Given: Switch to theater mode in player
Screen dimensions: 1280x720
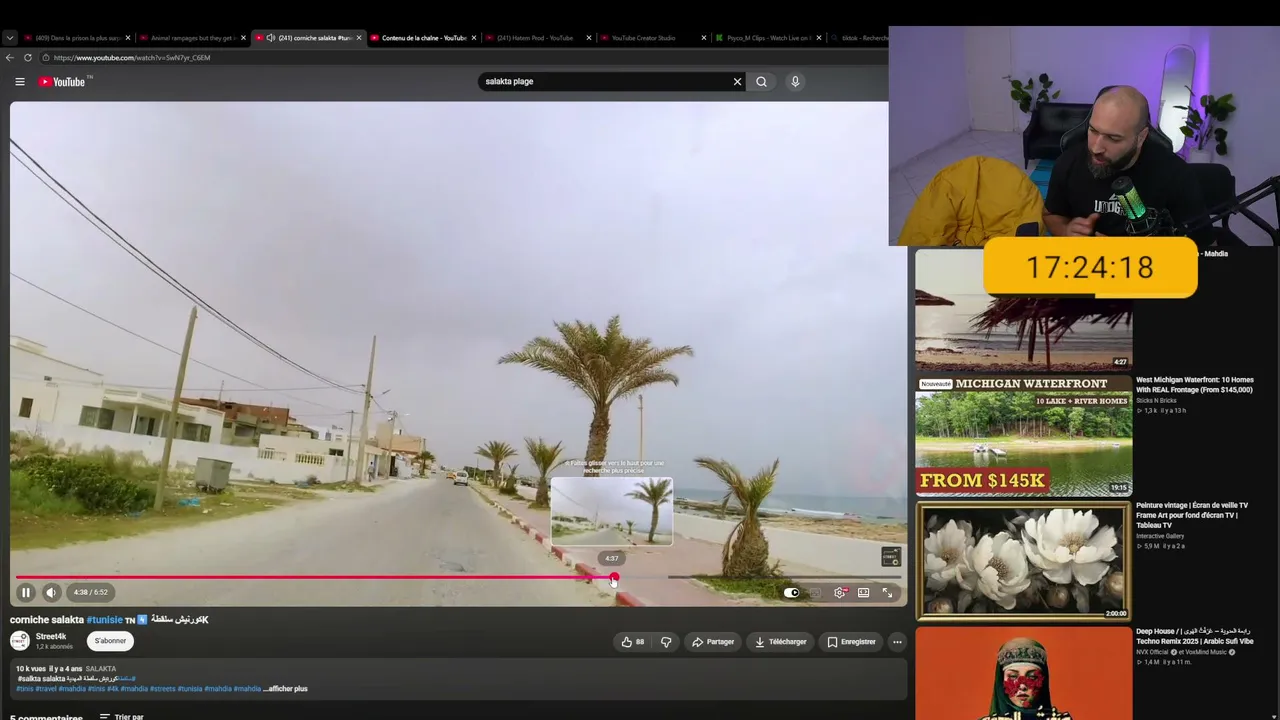Looking at the screenshot, I should [x=864, y=593].
